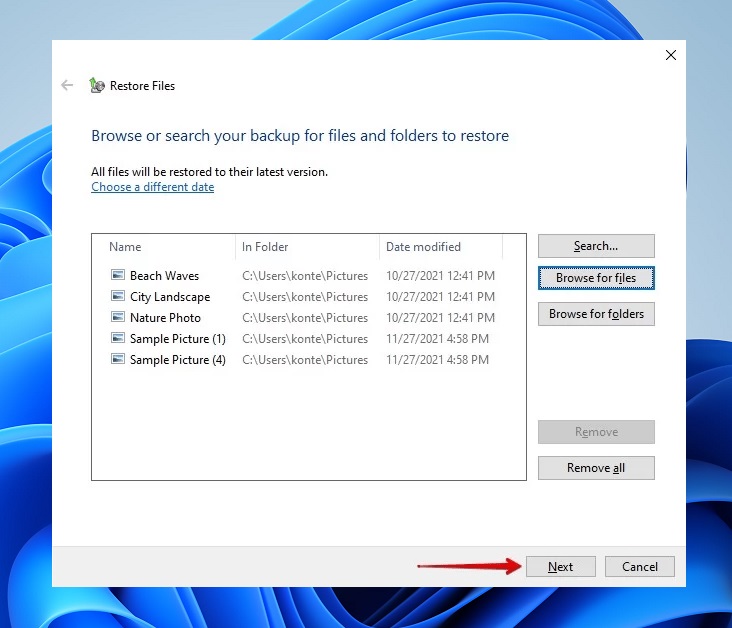The height and width of the screenshot is (628, 732).
Task: Select the Sample Picture (4) image icon
Action: (x=118, y=359)
